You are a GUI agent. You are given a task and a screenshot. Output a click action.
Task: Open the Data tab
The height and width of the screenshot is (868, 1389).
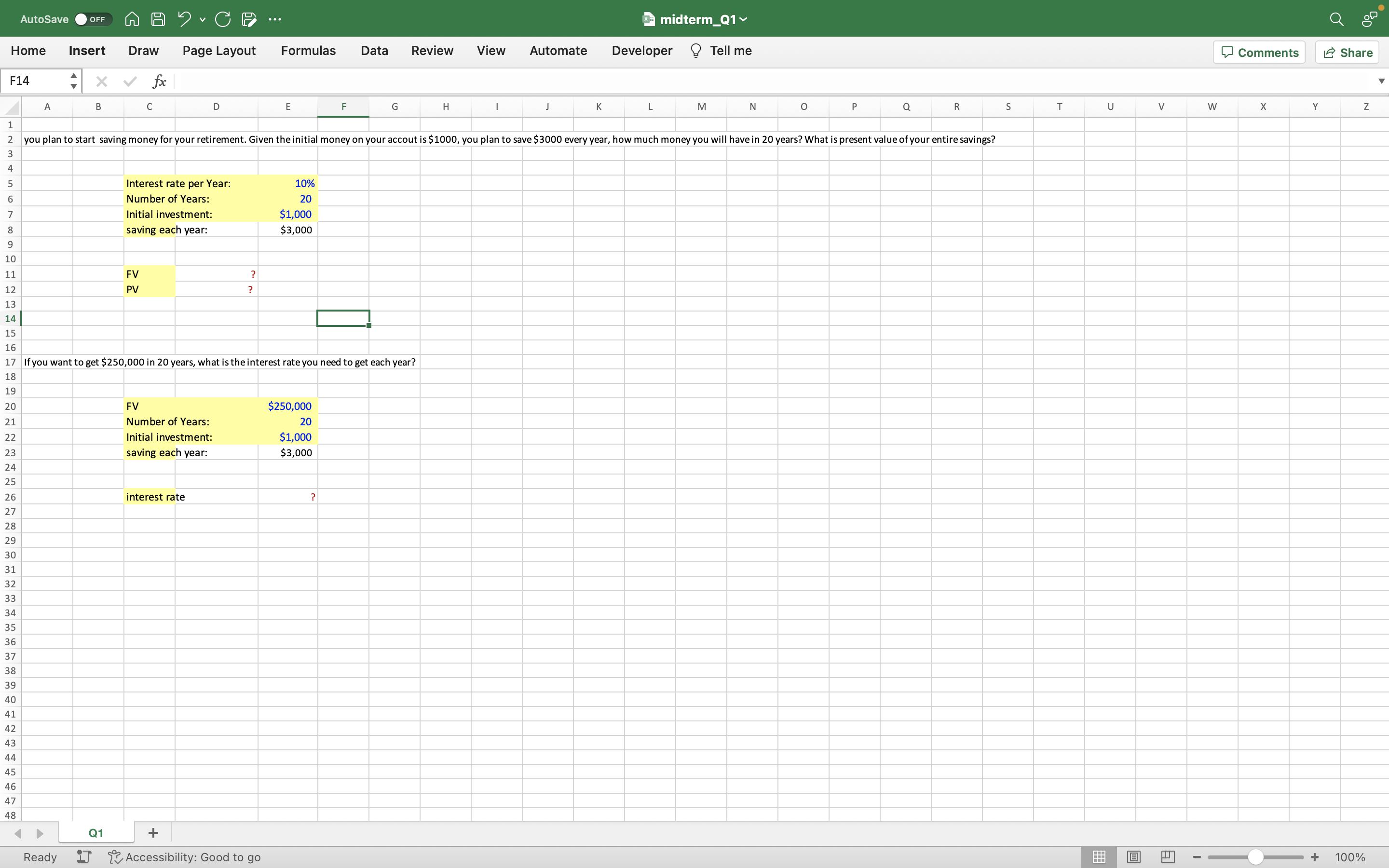pyautogui.click(x=373, y=51)
